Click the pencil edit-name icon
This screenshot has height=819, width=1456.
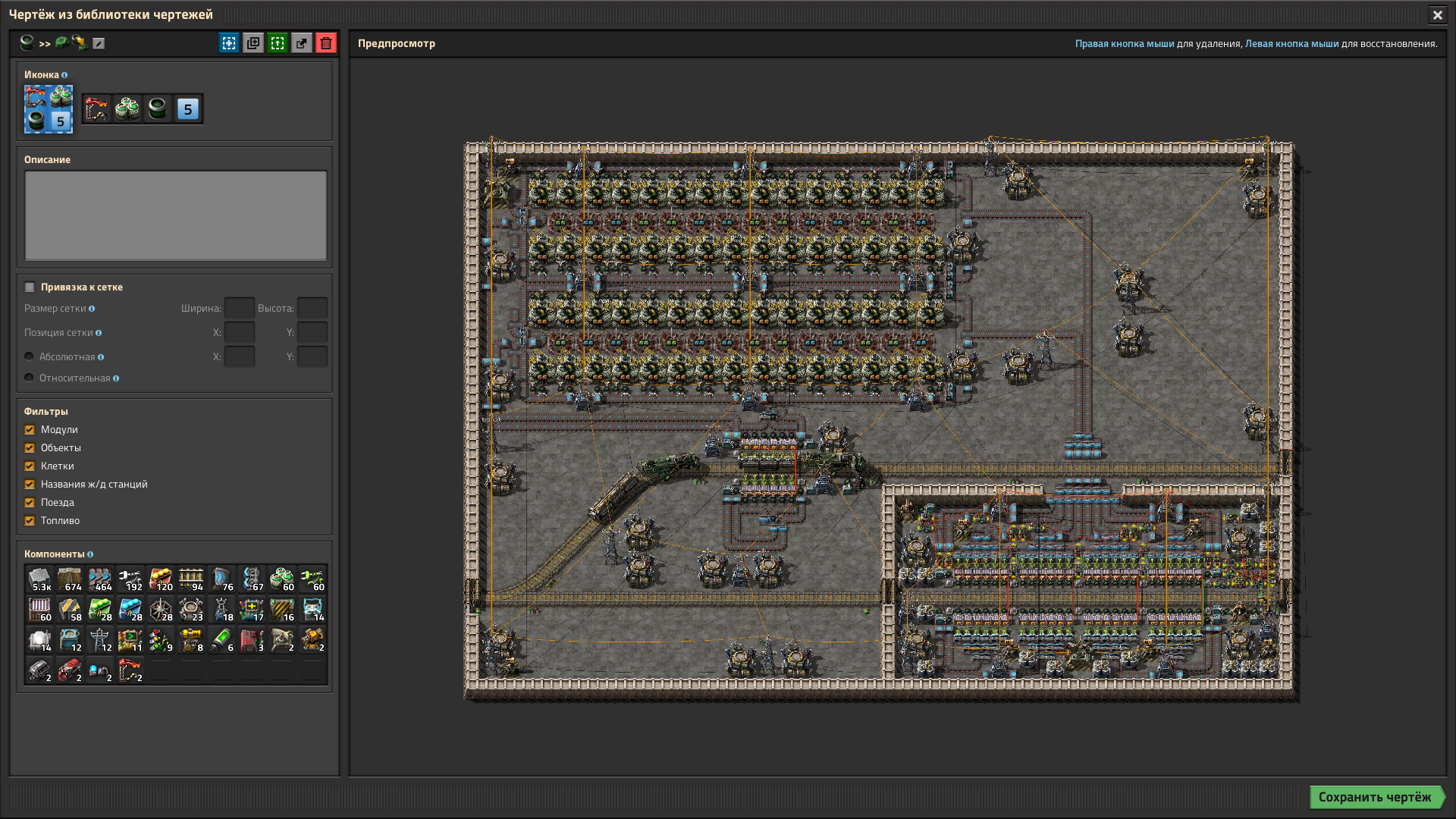99,44
